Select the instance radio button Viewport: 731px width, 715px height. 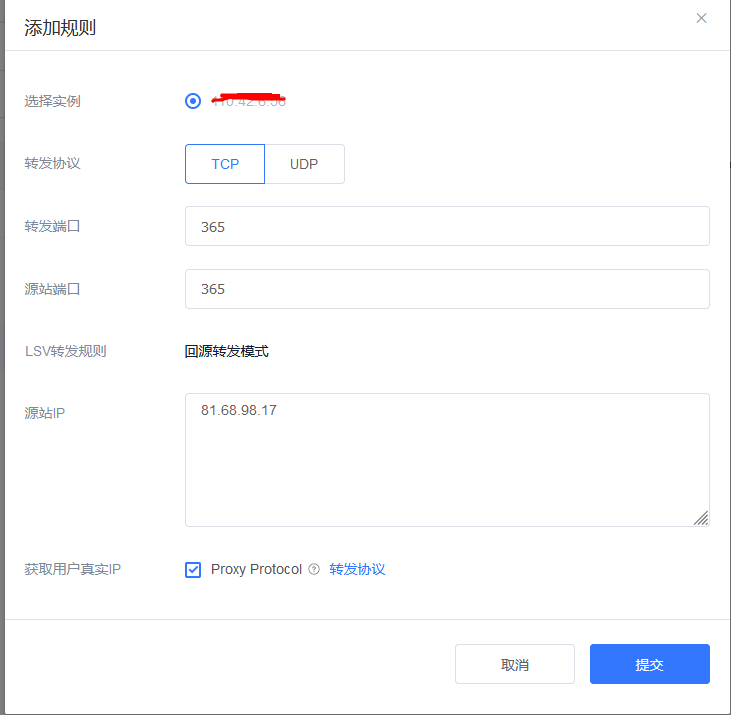click(193, 101)
